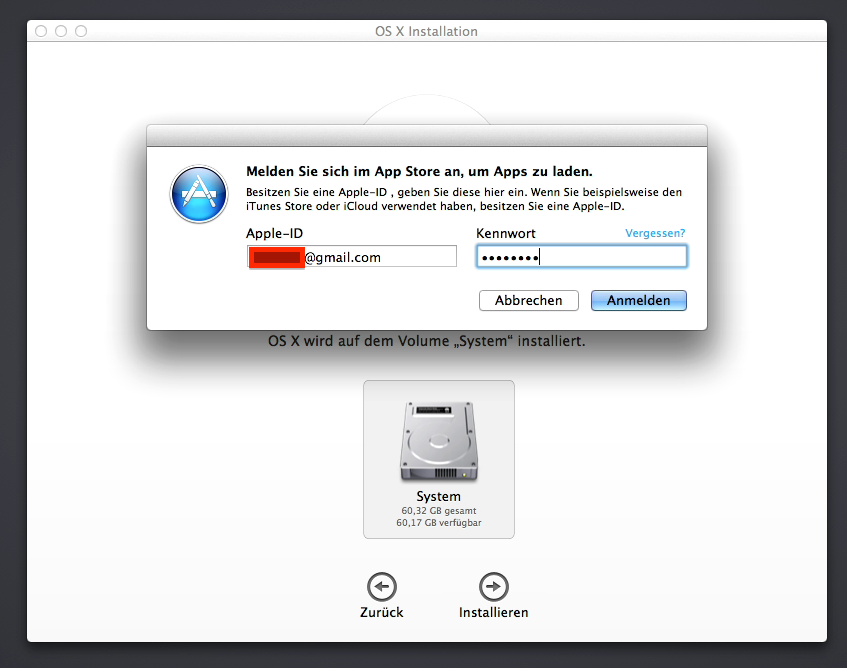Select the System hard drive volume
Screen dimensions: 847x668
tap(439, 459)
